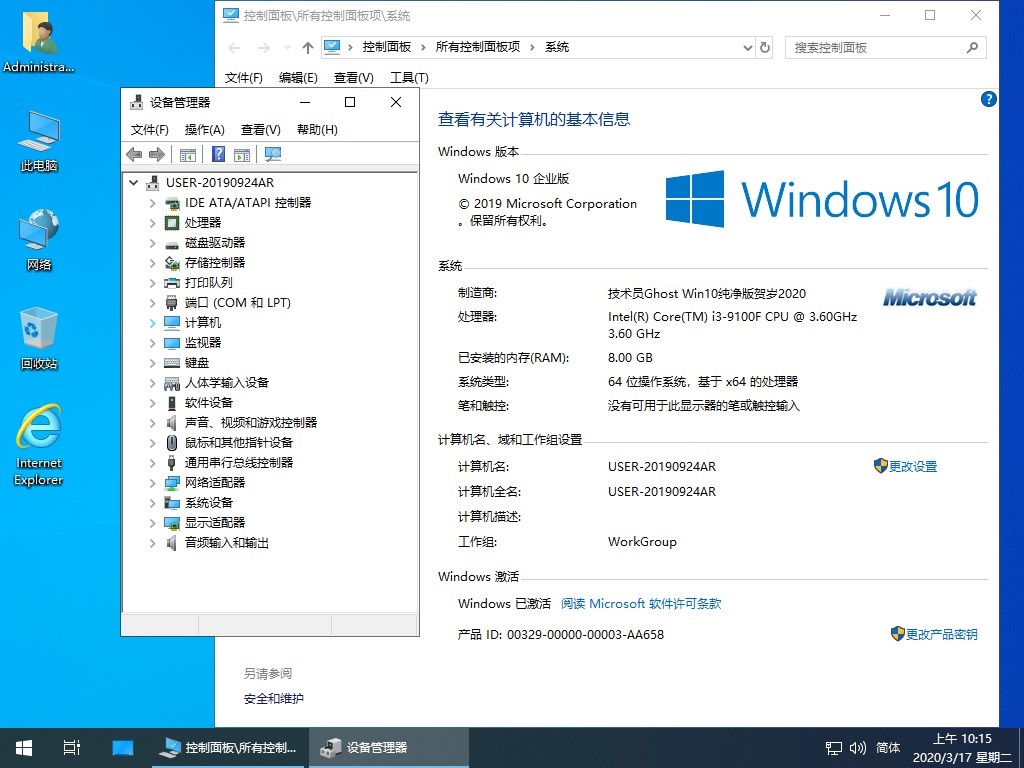This screenshot has height=768, width=1024.
Task: Open the address bar history dropdown
Action: coord(748,47)
